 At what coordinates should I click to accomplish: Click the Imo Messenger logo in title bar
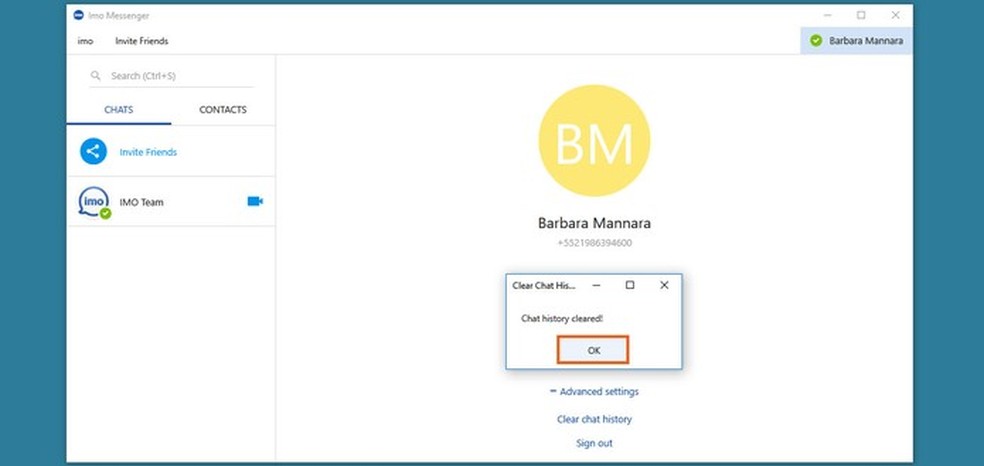tap(78, 15)
